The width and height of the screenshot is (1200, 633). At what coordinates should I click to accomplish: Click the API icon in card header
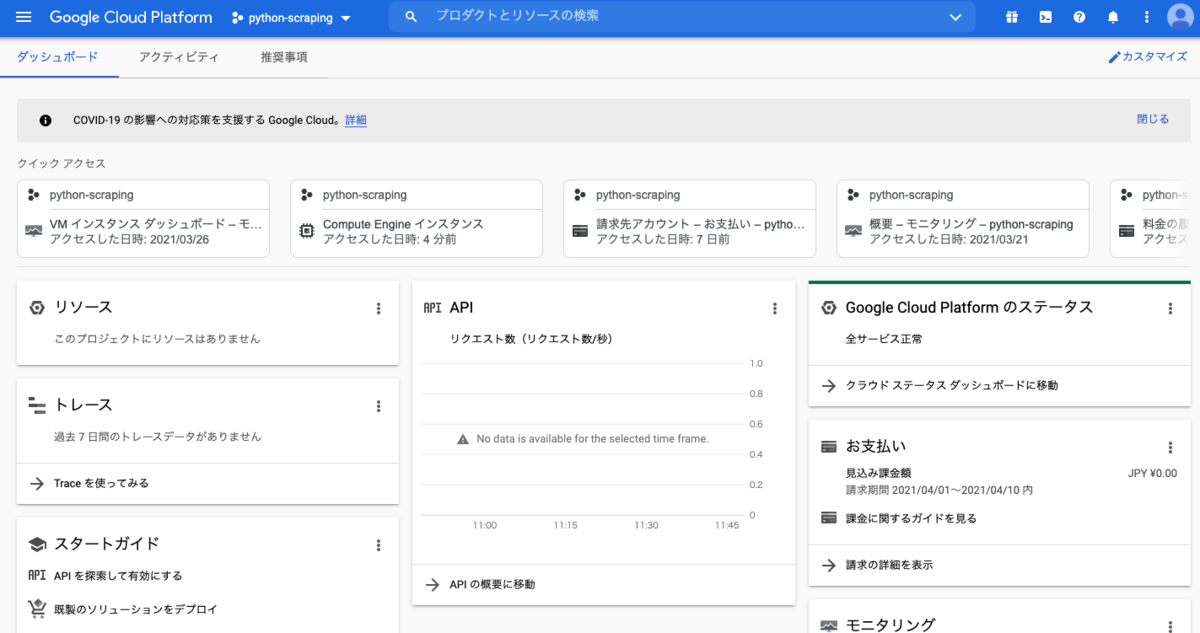tap(432, 308)
